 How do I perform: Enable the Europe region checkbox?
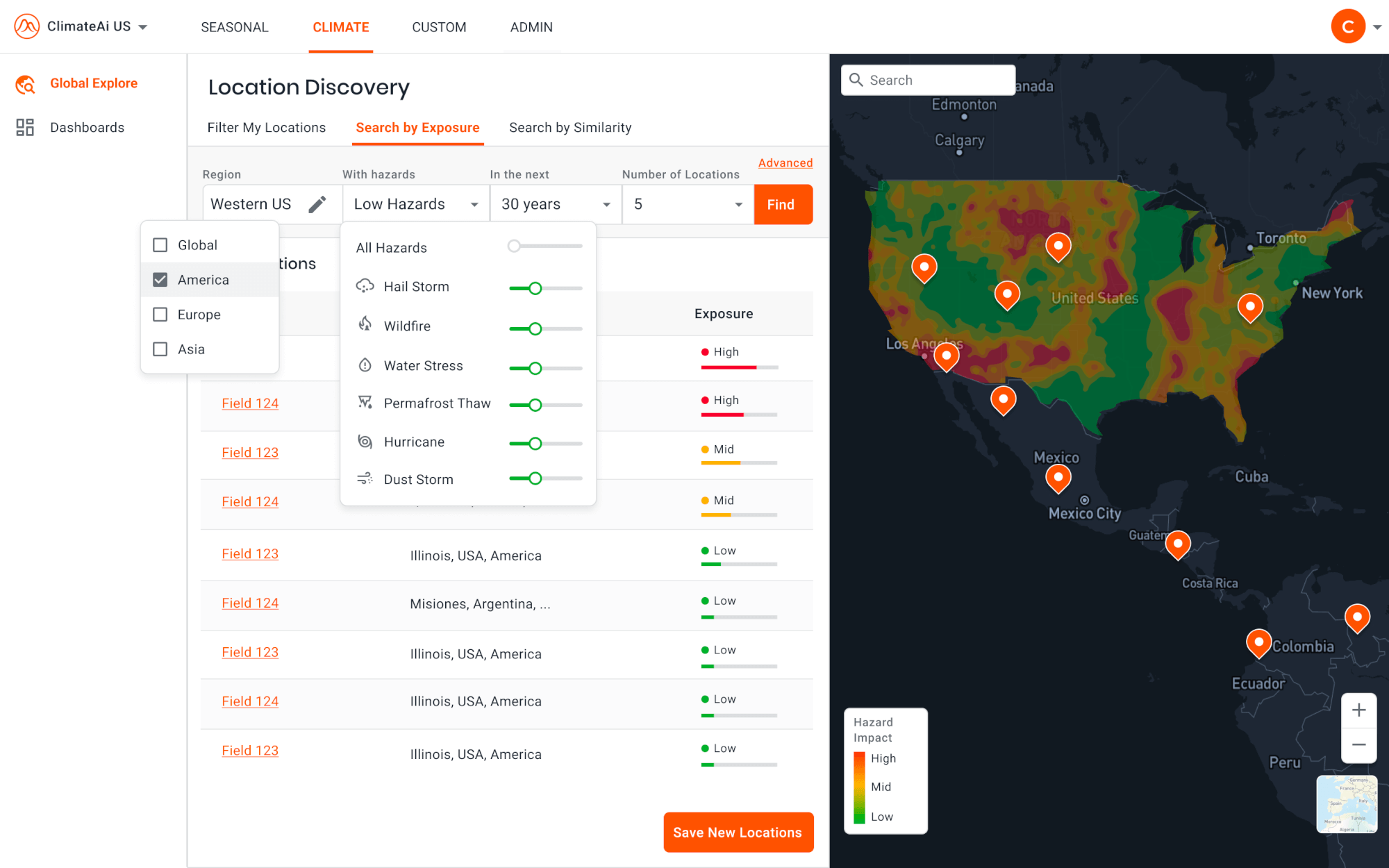click(x=160, y=315)
